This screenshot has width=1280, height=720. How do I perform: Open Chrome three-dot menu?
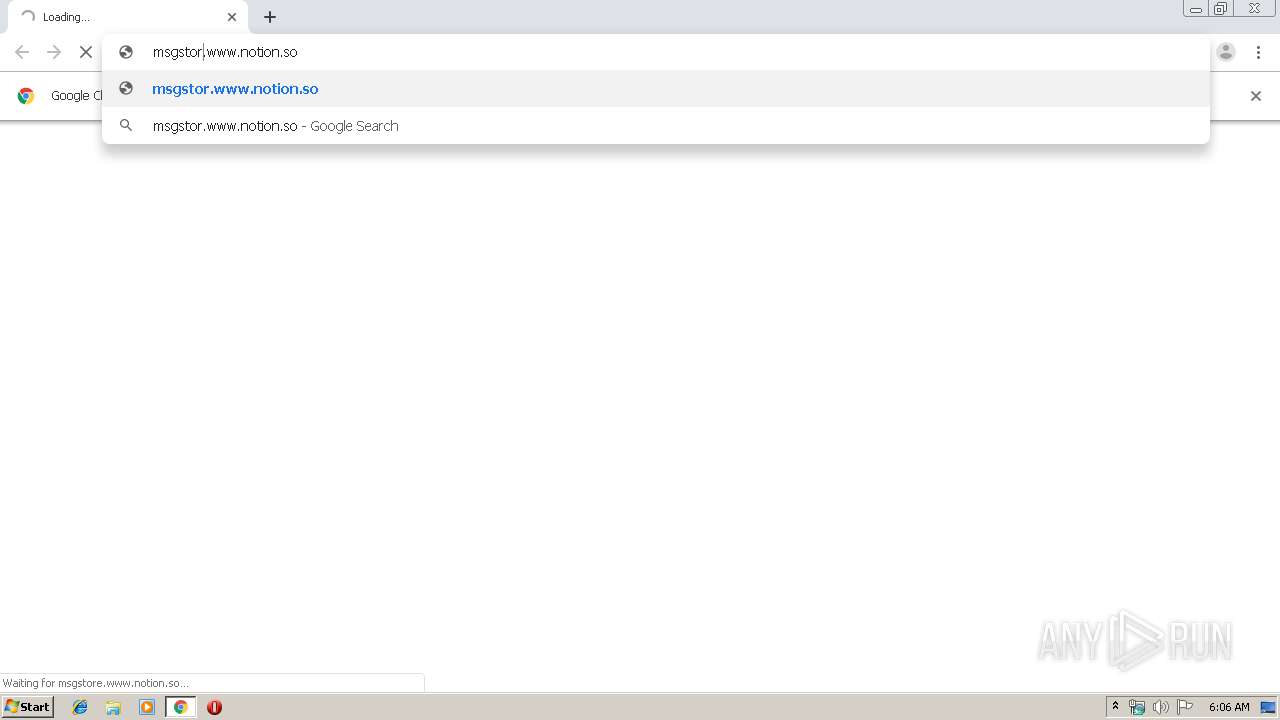pyautogui.click(x=1258, y=52)
